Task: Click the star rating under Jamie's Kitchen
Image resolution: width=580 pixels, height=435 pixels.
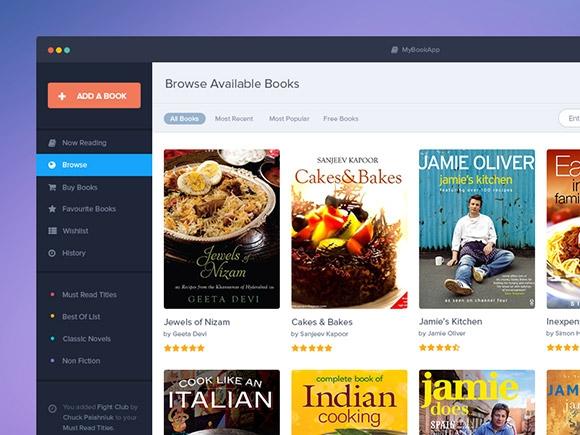Action: click(x=439, y=347)
